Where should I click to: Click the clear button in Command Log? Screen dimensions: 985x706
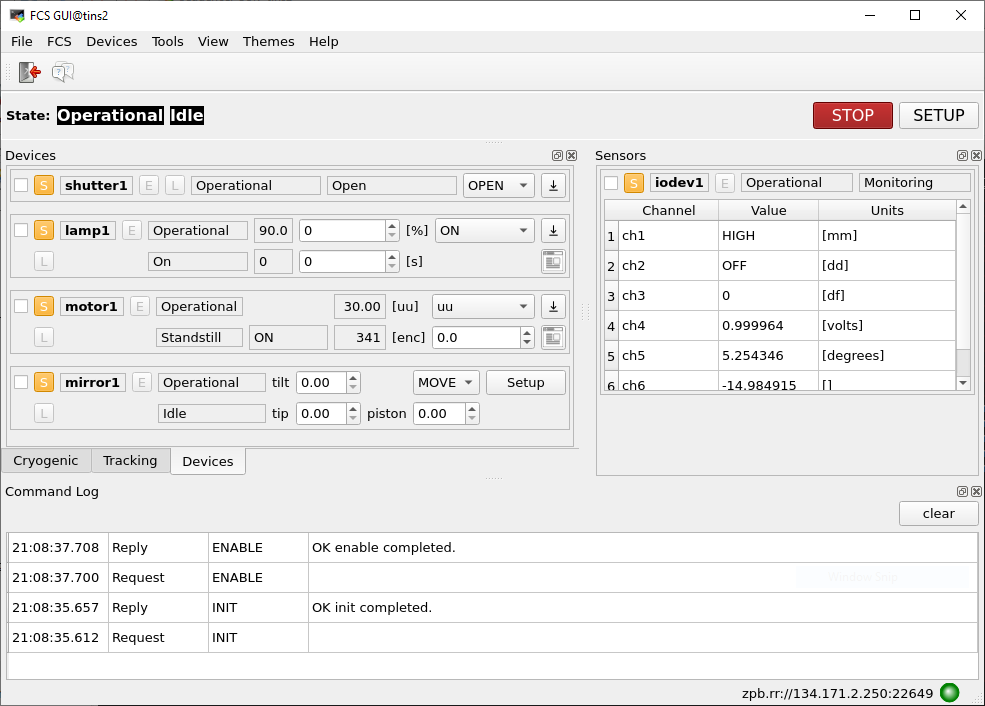938,513
